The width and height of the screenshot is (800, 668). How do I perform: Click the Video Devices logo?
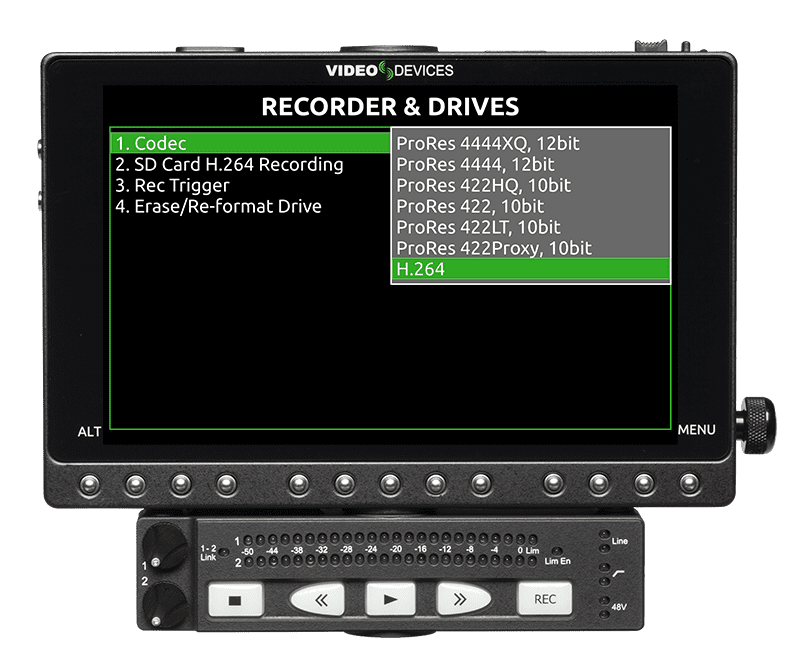(389, 70)
